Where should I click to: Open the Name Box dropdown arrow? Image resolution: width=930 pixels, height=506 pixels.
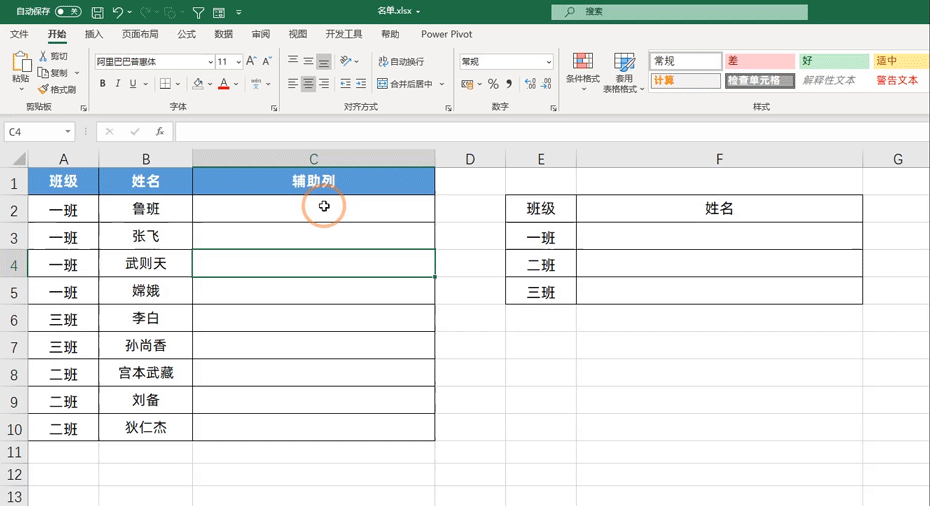coord(68,132)
